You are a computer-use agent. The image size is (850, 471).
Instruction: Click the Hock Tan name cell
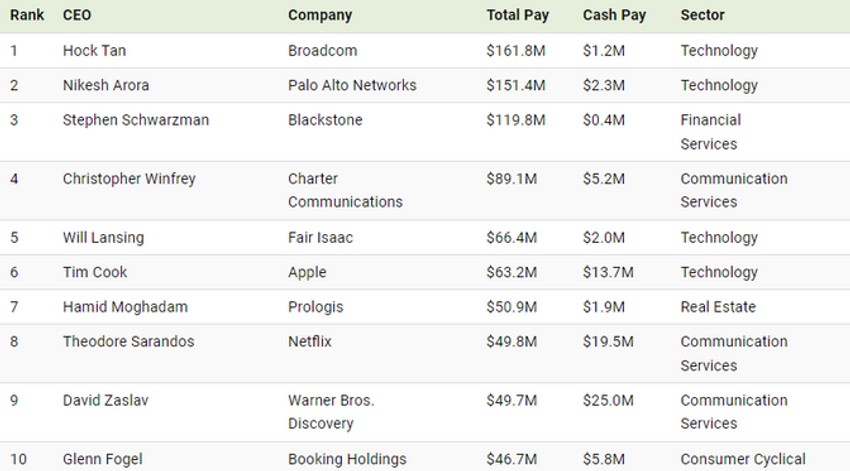94,51
